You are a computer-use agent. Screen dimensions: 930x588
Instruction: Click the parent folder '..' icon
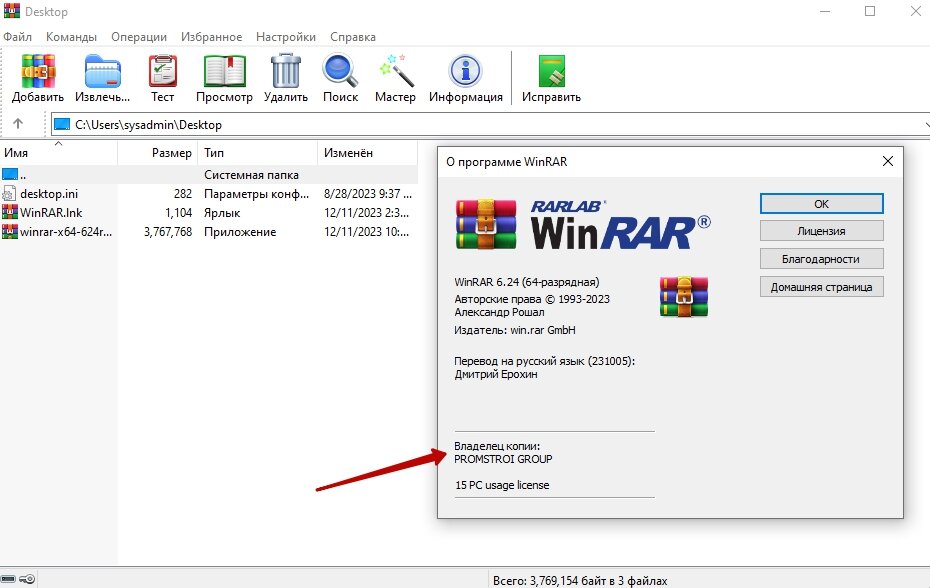[x=10, y=174]
